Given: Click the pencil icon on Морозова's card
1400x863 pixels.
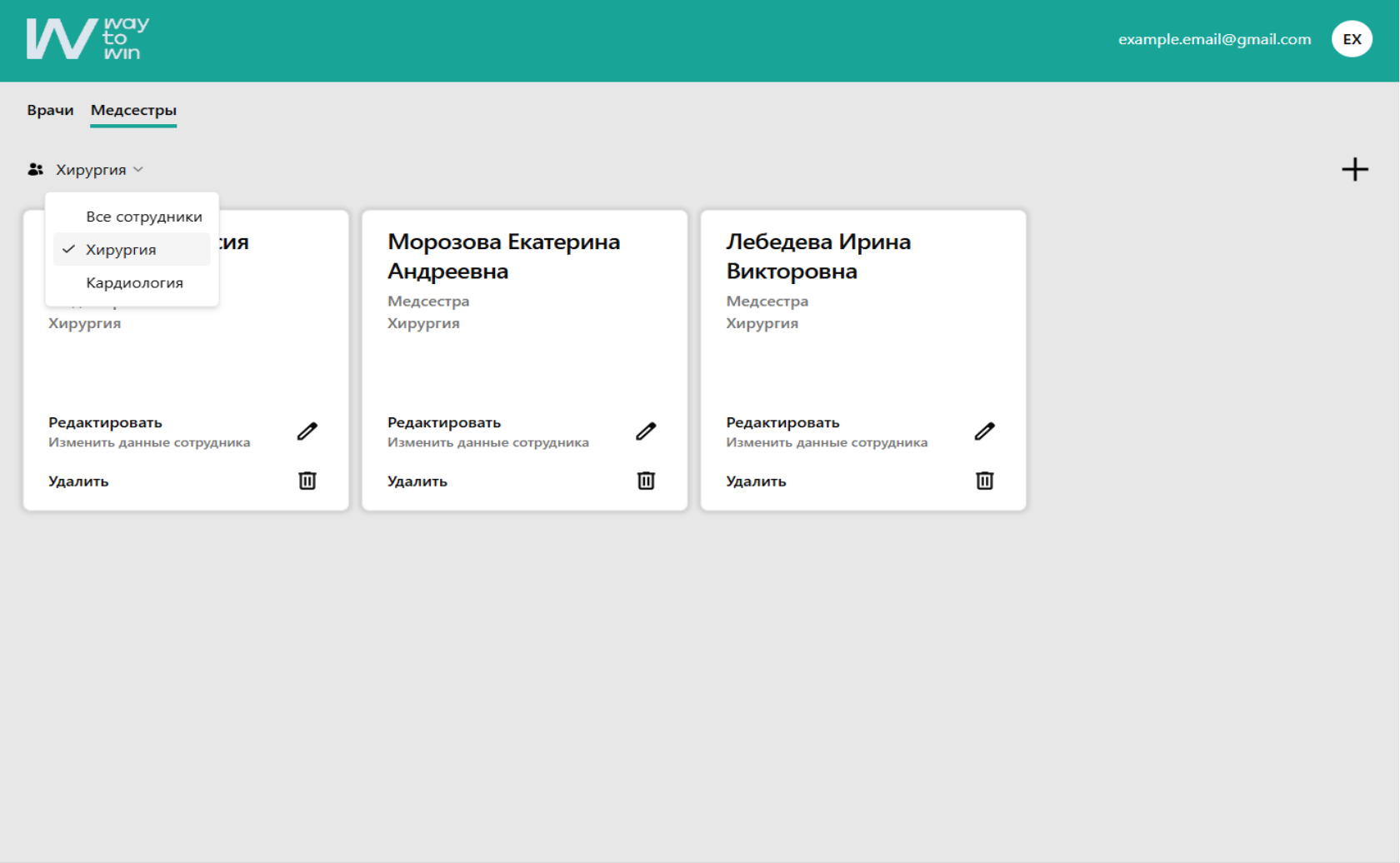Looking at the screenshot, I should point(646,431).
